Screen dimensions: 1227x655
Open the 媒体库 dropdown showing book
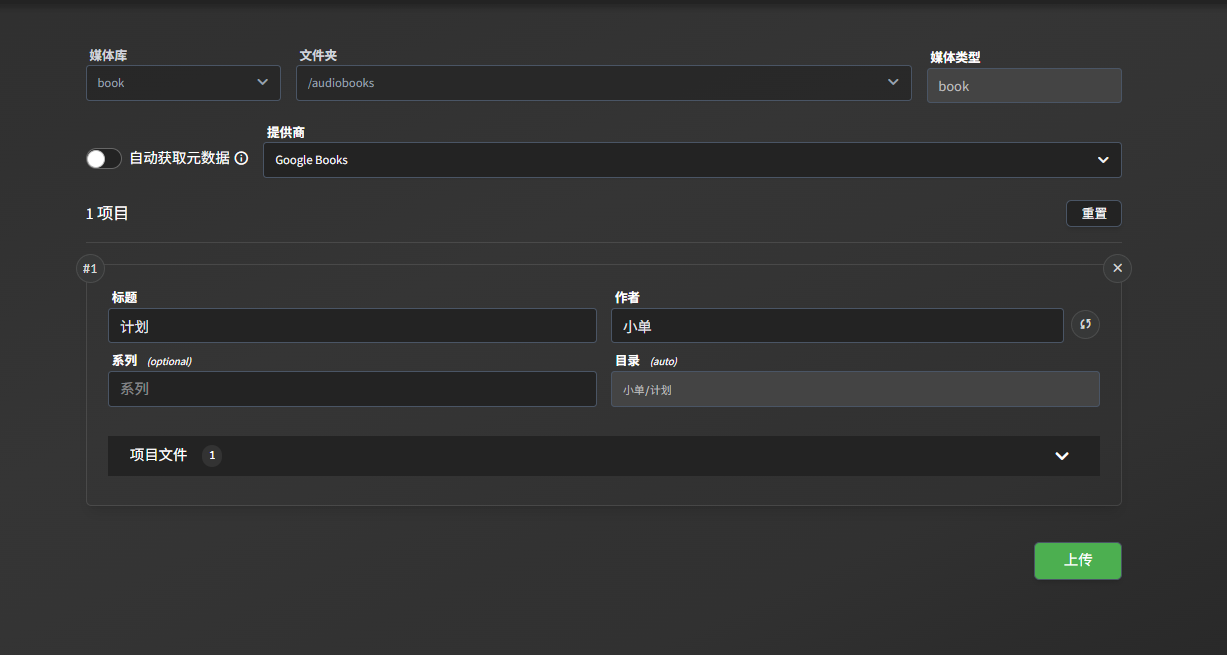(x=183, y=83)
